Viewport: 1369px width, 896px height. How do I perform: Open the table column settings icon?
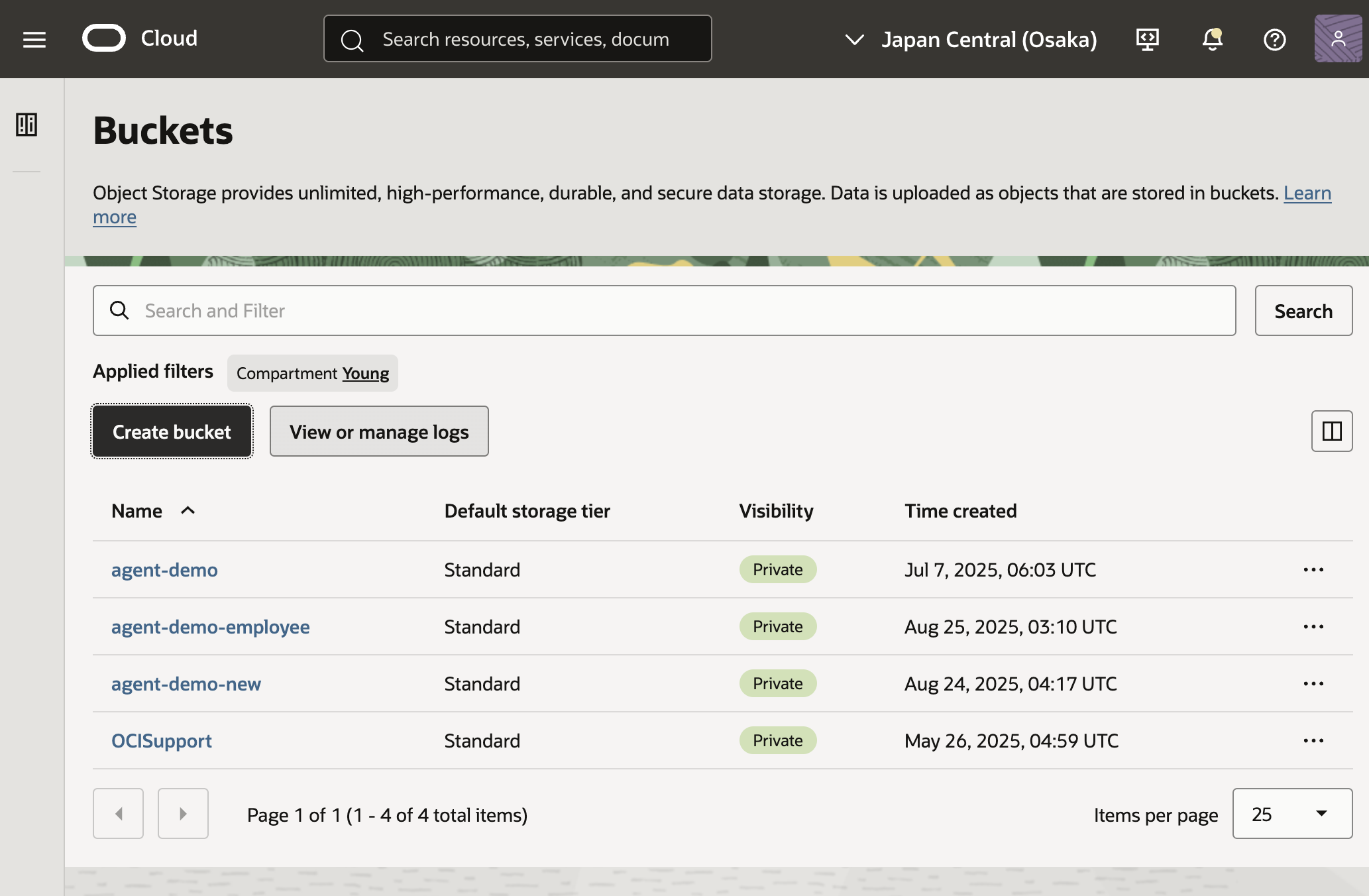click(1331, 431)
